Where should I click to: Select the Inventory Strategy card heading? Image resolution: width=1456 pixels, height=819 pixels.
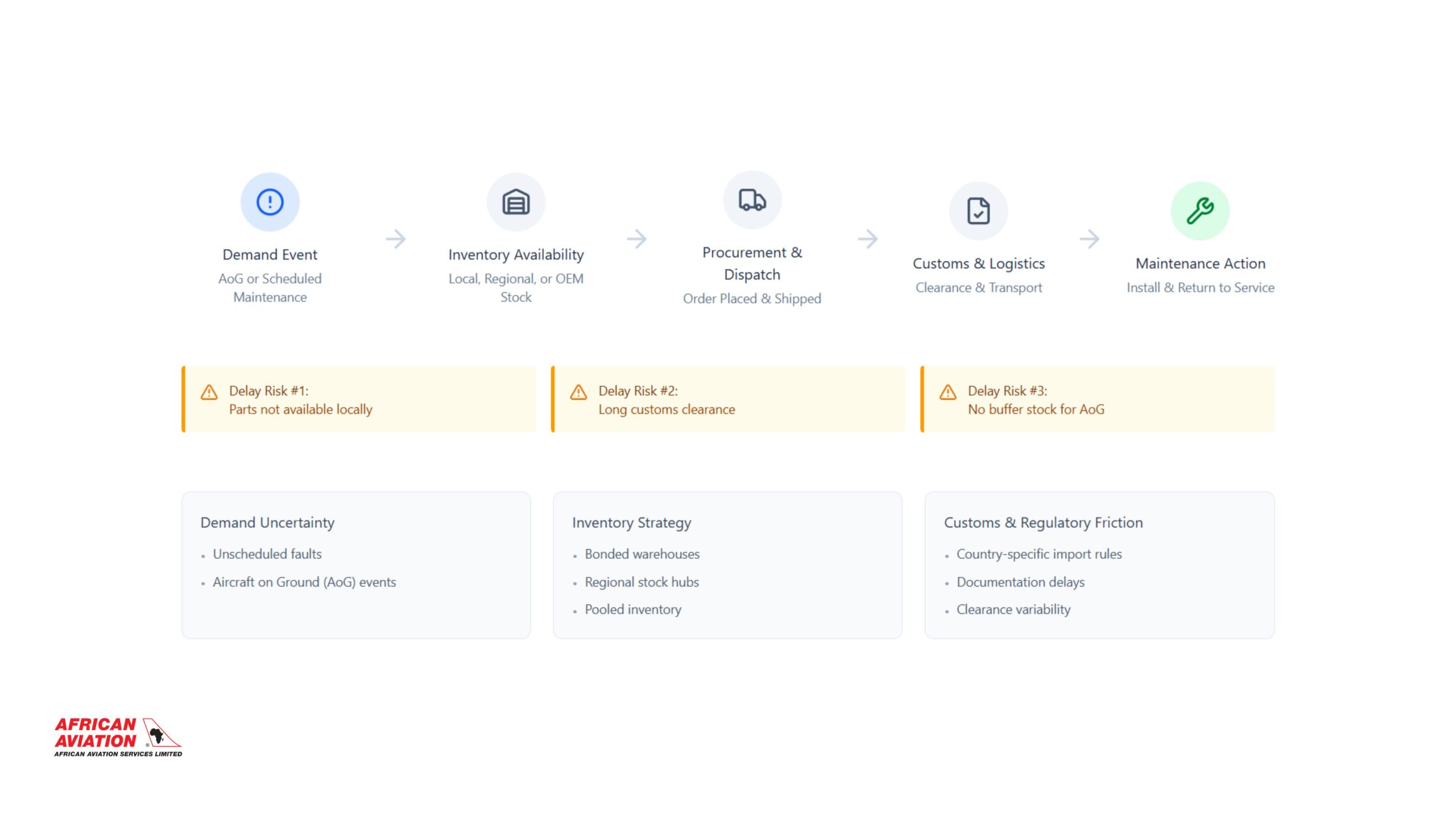pyautogui.click(x=631, y=523)
